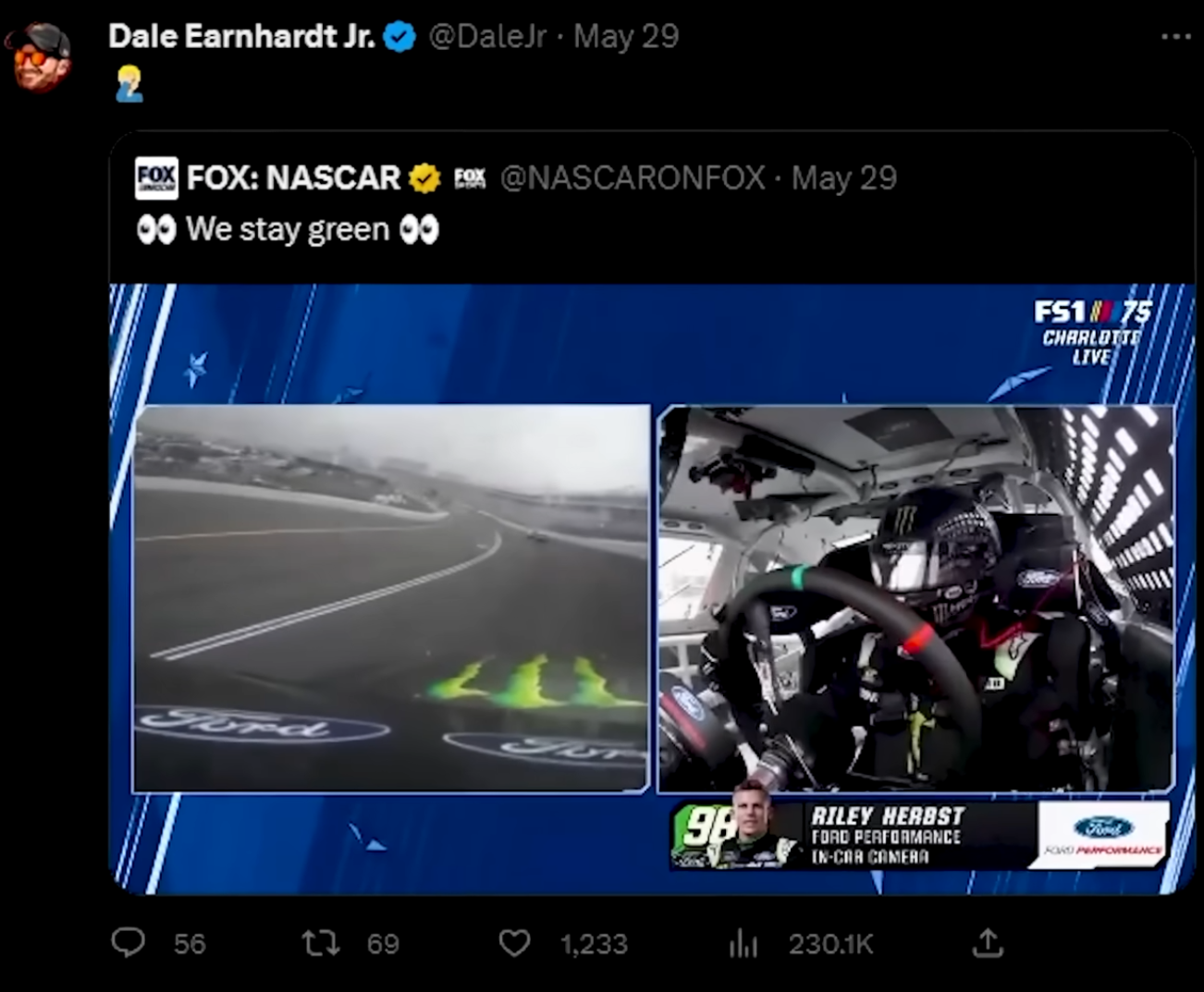
Task: Share the tweet via upload icon
Action: point(988,942)
